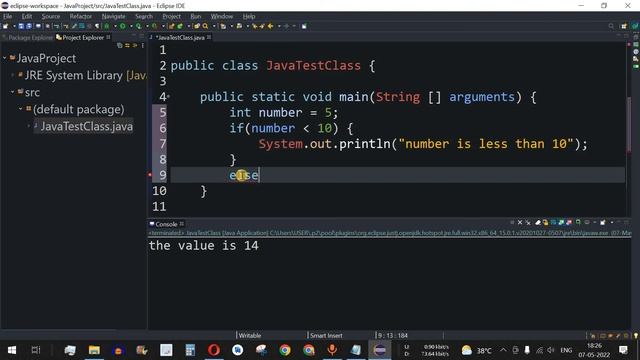Image resolution: width=640 pixels, height=360 pixels.
Task: Click Open Console icon in Console toolbar
Action: pos(602,222)
